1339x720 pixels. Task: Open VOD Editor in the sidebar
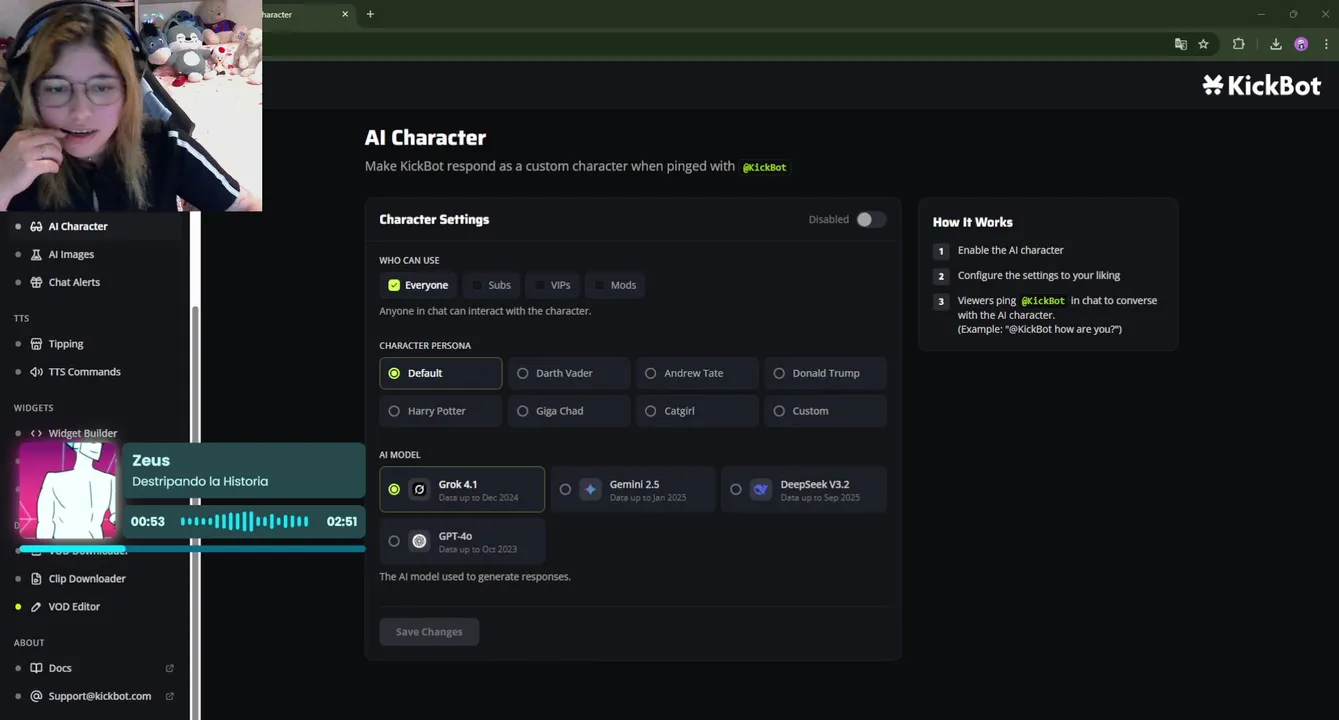(x=74, y=607)
